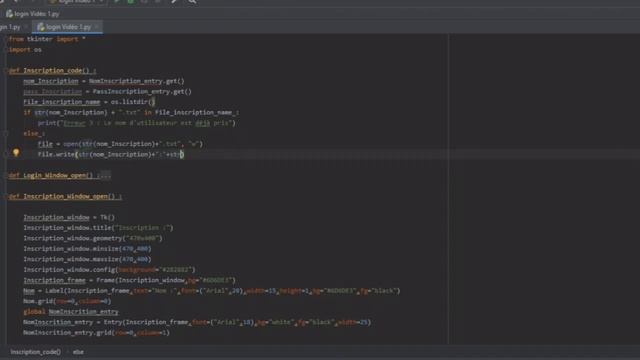Click the Python file icon in navigation bar

point(9,14)
